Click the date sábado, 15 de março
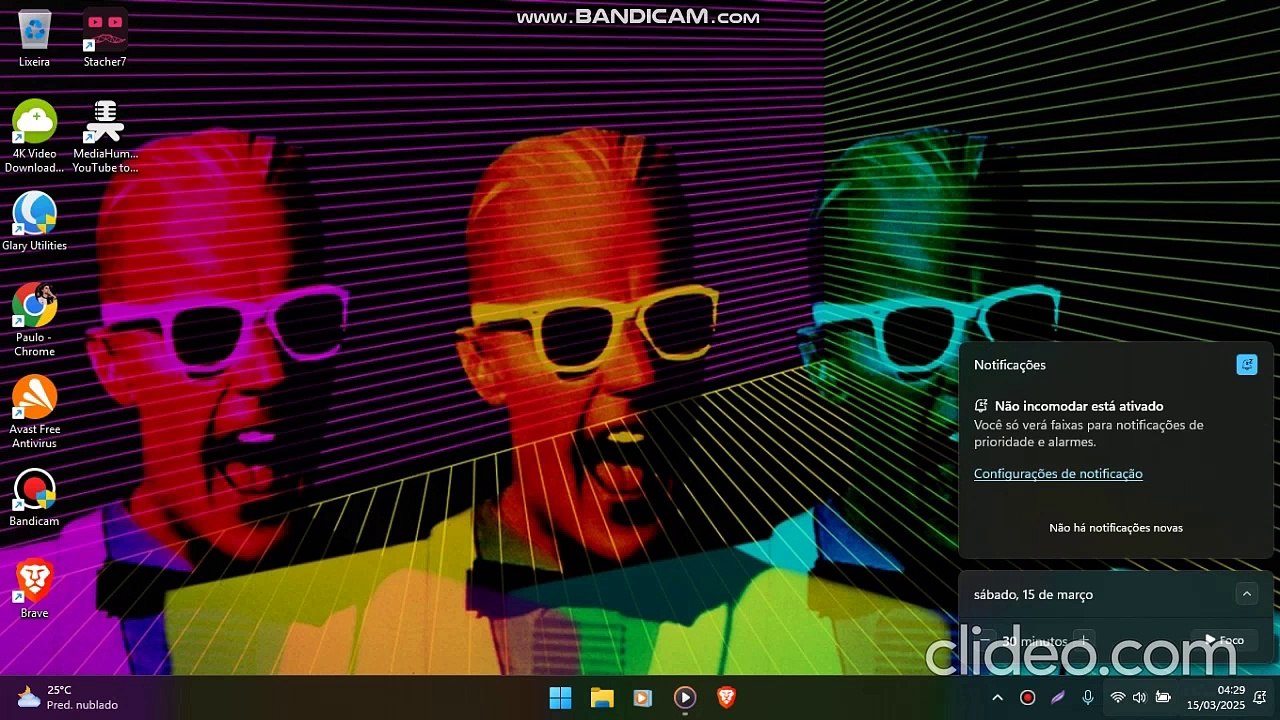1280x720 pixels. point(1033,595)
